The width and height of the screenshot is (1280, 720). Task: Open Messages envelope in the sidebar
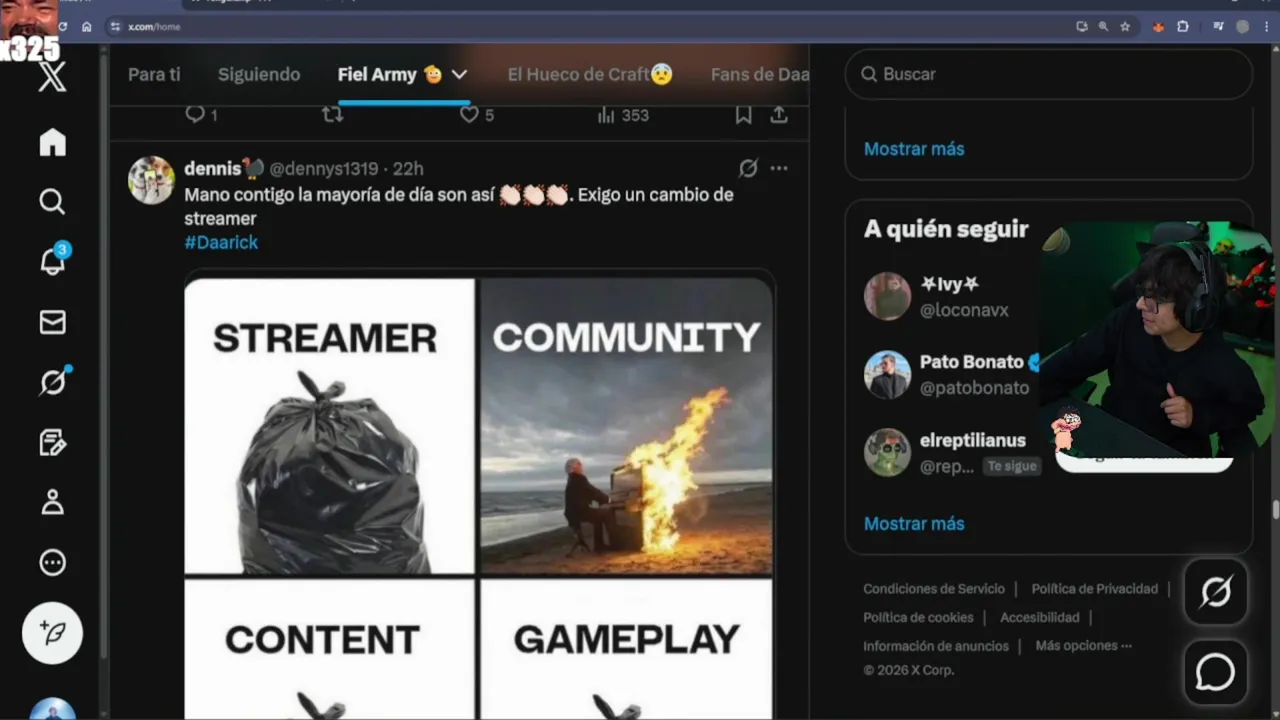click(52, 322)
